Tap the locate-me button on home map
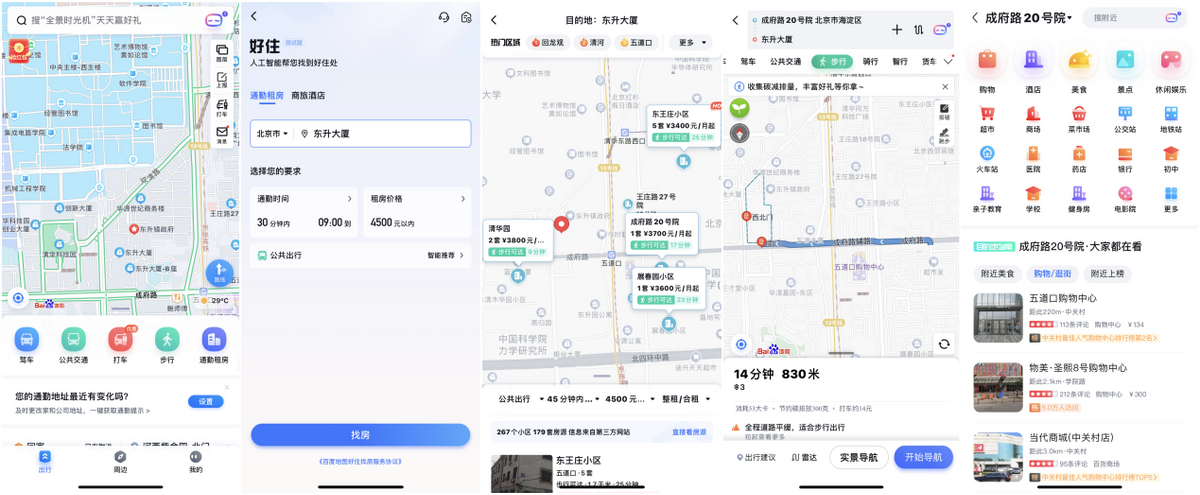Viewport: 1200px width, 495px height. tap(18, 298)
